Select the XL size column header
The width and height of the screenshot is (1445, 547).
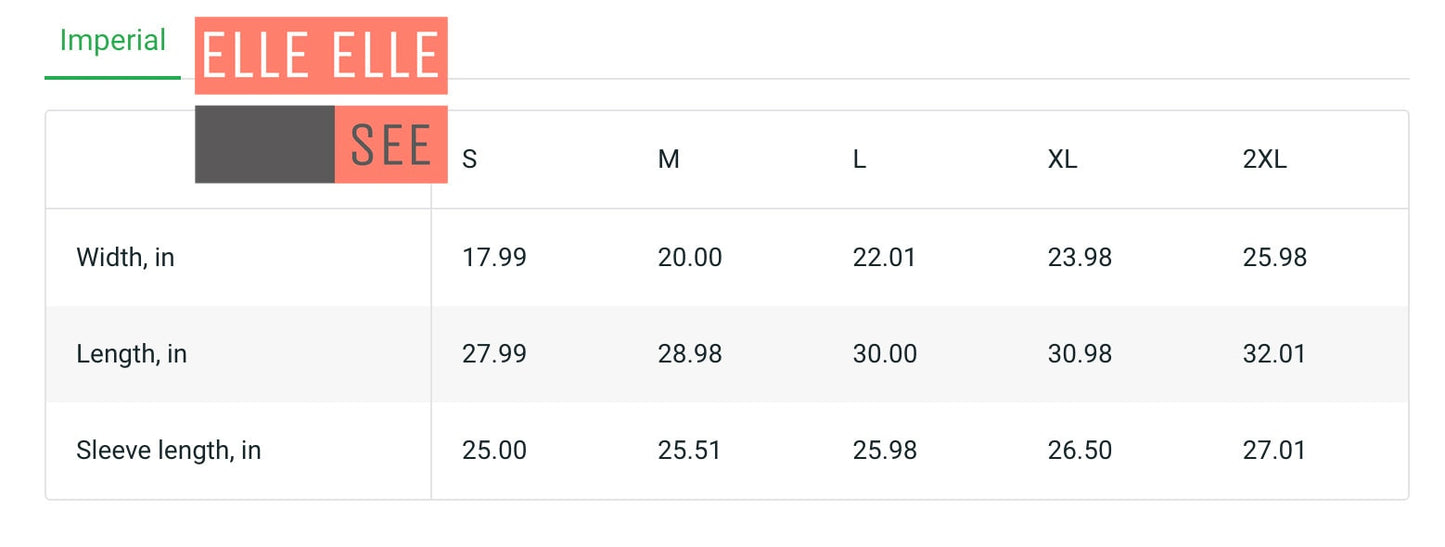pos(1062,160)
